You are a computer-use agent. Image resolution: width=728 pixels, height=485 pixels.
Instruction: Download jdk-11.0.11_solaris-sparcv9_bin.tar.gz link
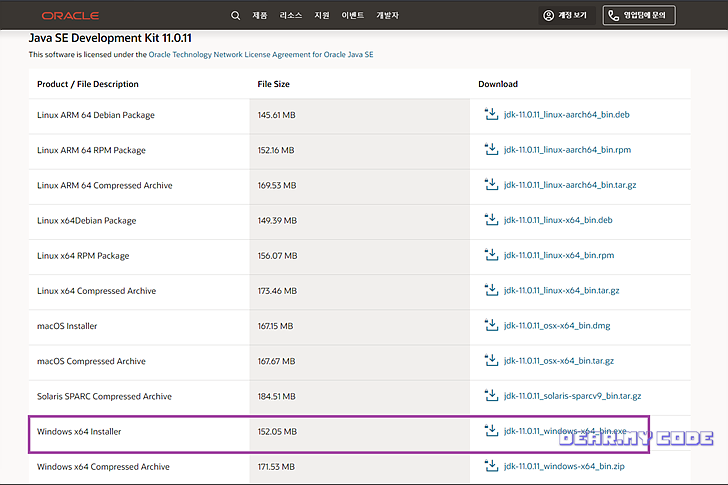click(572, 396)
